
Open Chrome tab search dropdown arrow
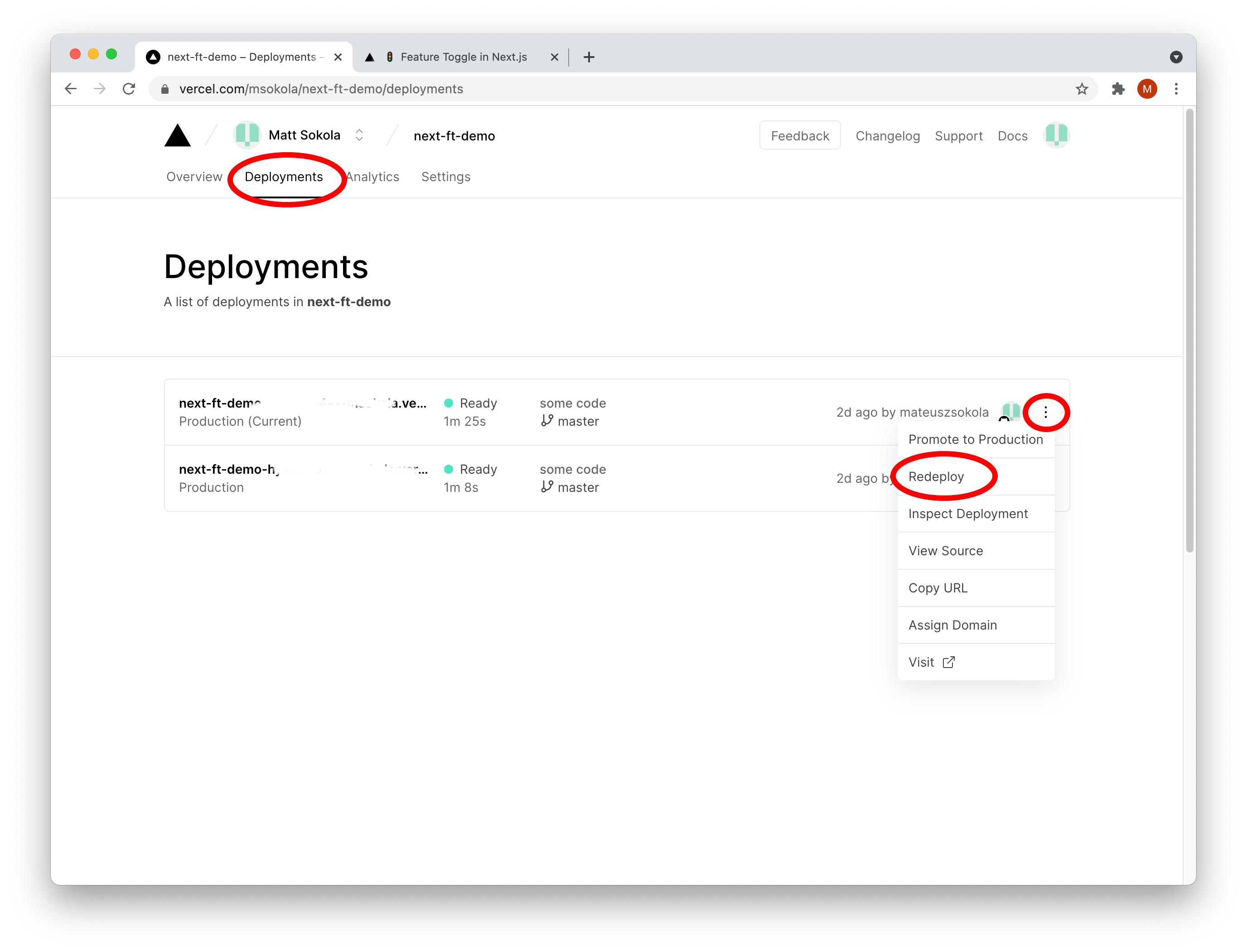(x=1176, y=57)
